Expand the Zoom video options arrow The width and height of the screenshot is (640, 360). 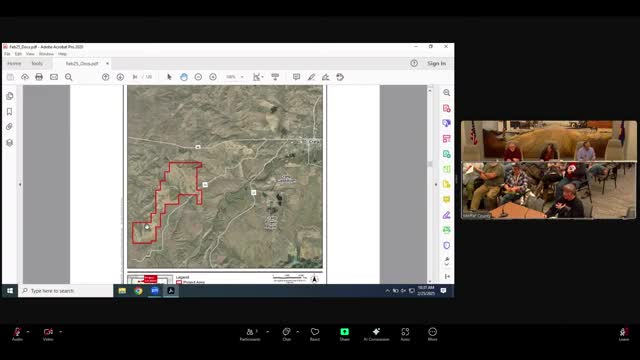coord(60,331)
